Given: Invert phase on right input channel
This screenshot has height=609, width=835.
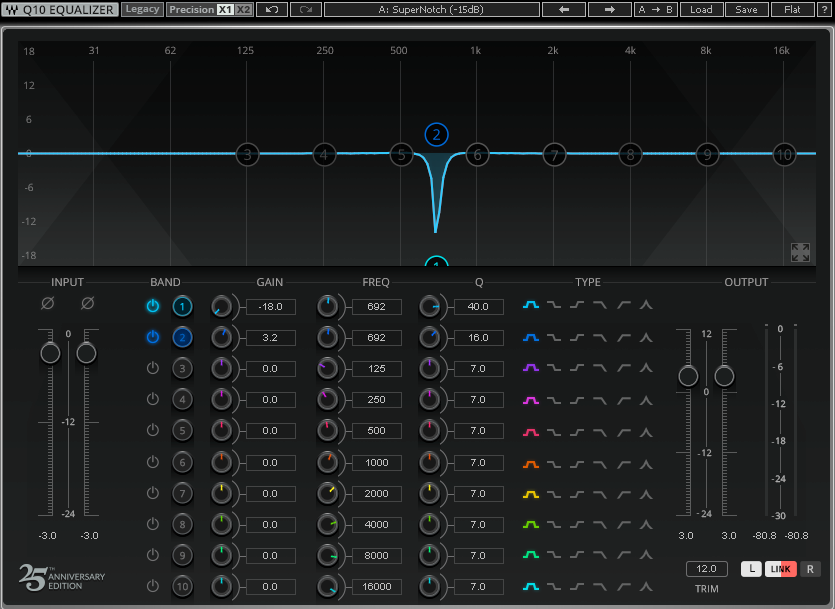Looking at the screenshot, I should click(87, 303).
